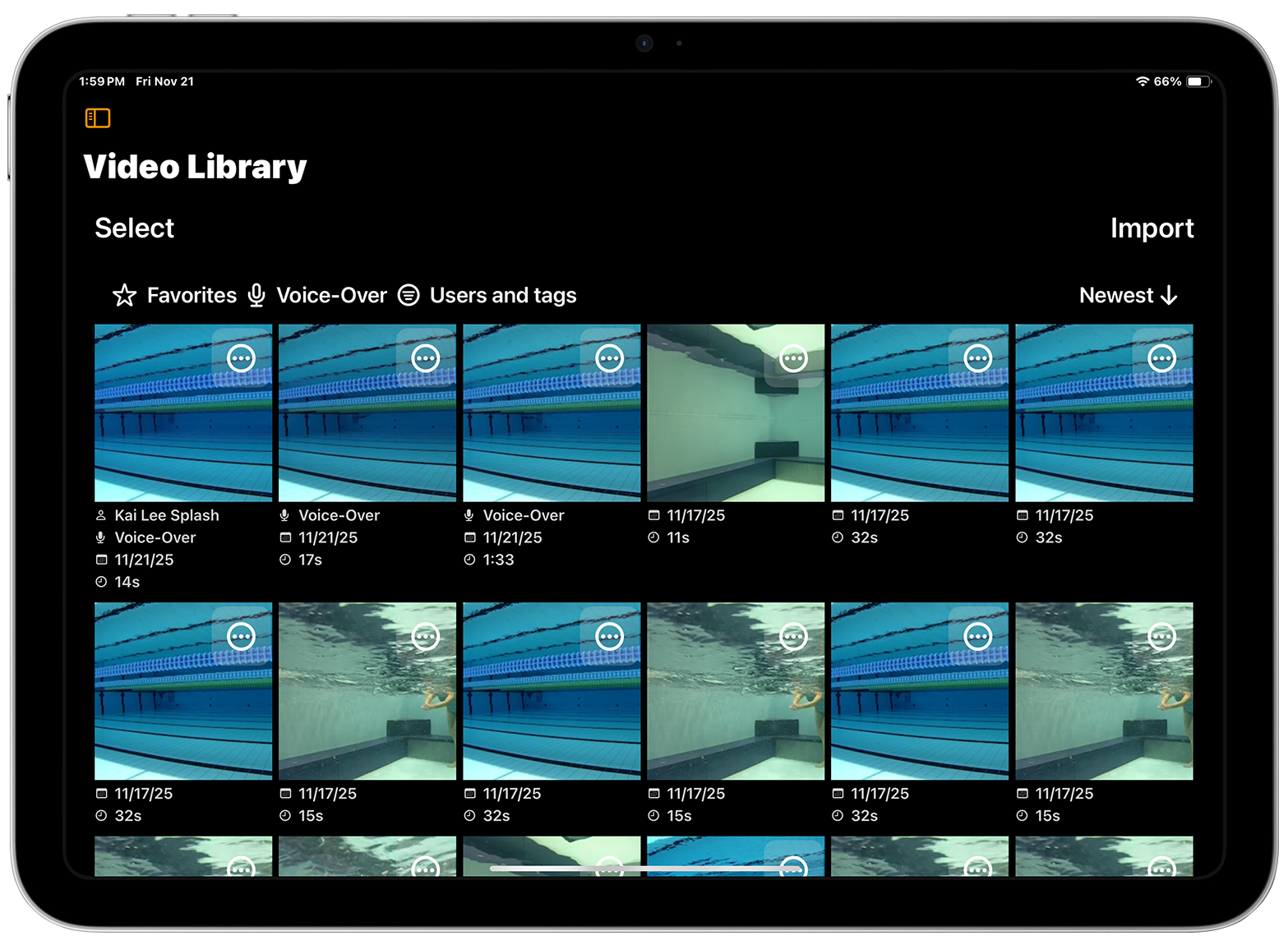Click the '14s' duration label
Image resolution: width=1288 pixels, height=945 pixels.
127,582
